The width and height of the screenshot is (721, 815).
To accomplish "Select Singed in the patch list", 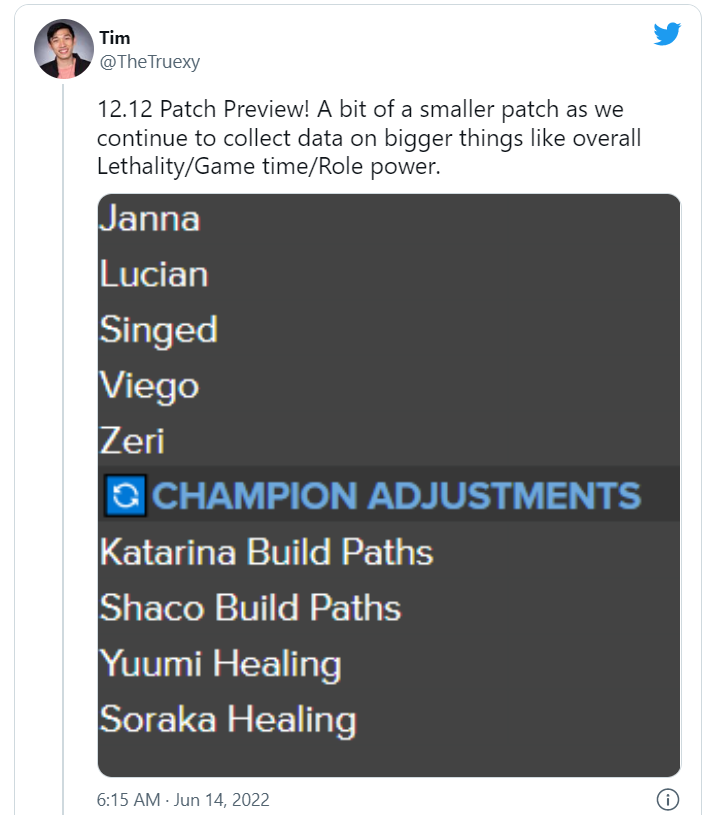I will tap(159, 331).
